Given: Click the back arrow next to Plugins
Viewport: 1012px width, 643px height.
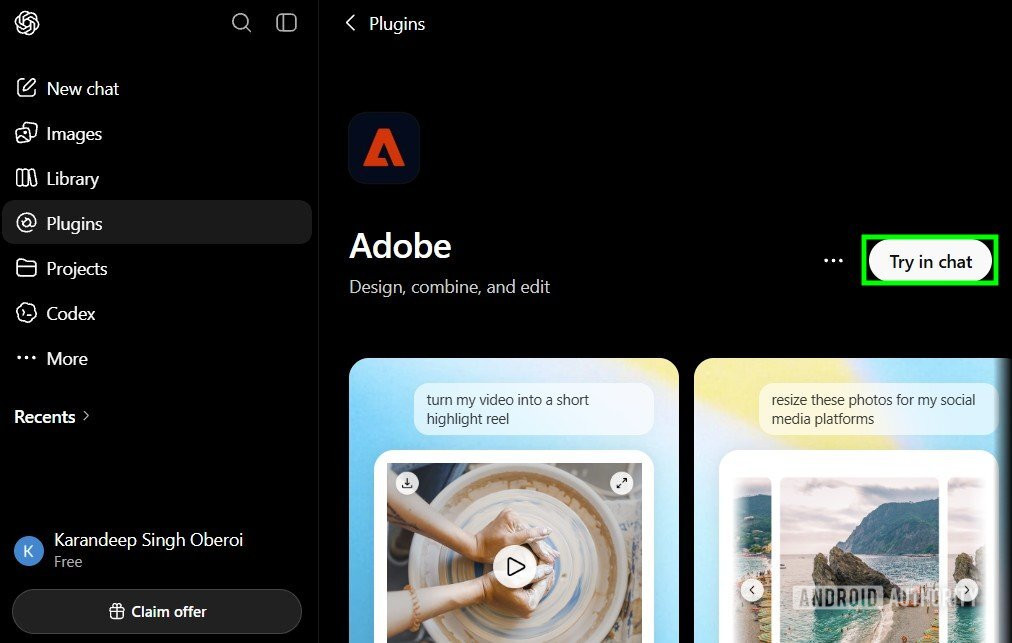Looking at the screenshot, I should [350, 23].
